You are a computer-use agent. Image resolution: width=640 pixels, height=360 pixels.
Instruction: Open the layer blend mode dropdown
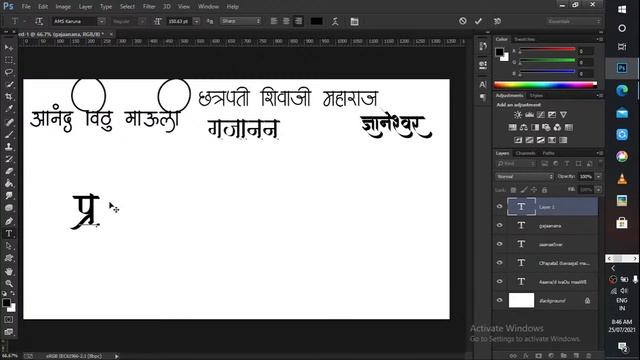pyautogui.click(x=524, y=177)
